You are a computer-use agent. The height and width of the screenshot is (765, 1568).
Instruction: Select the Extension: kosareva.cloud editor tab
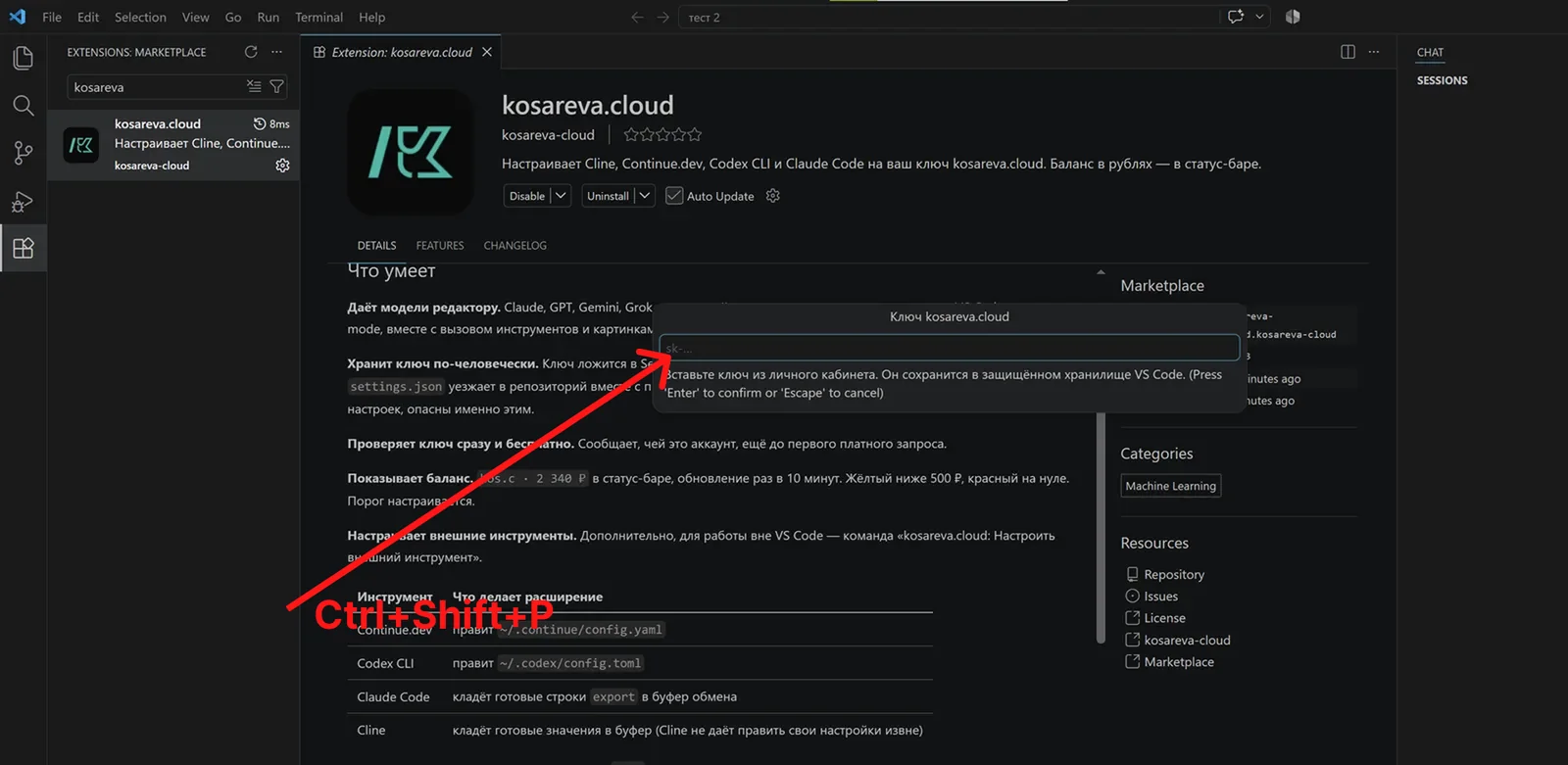tap(402, 52)
